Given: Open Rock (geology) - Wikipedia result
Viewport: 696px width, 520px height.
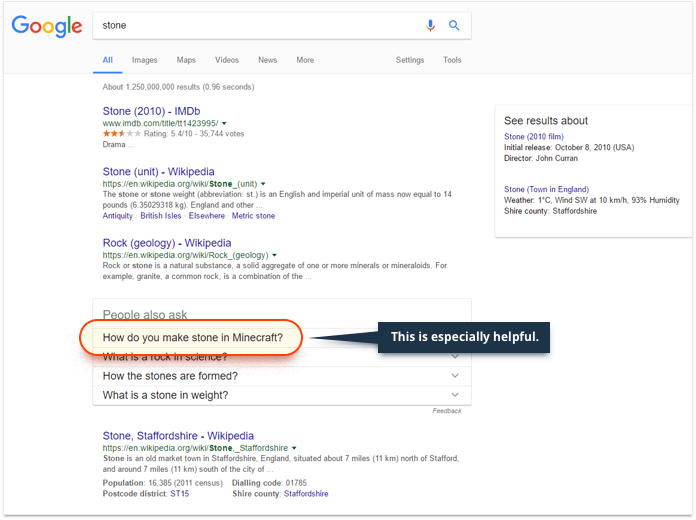Looking at the screenshot, I should [x=167, y=243].
